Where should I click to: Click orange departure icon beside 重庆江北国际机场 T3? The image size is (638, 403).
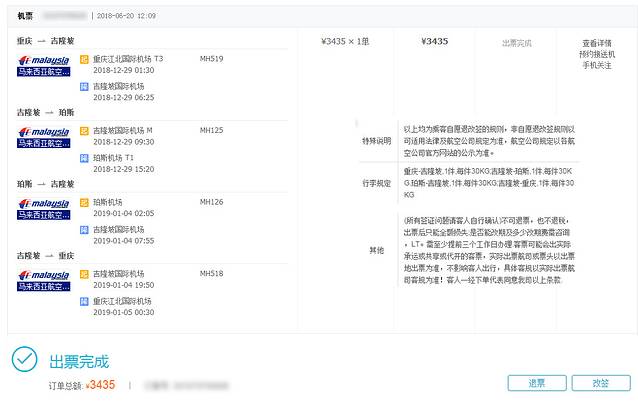(x=84, y=59)
